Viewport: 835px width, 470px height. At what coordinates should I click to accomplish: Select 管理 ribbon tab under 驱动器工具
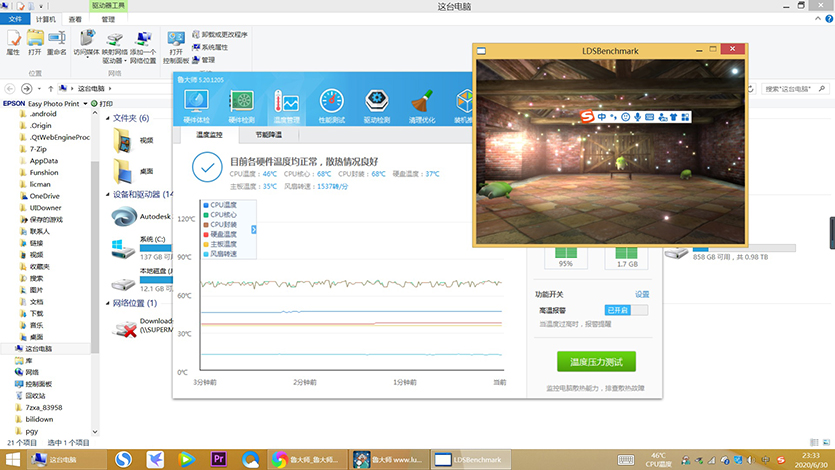click(x=108, y=19)
